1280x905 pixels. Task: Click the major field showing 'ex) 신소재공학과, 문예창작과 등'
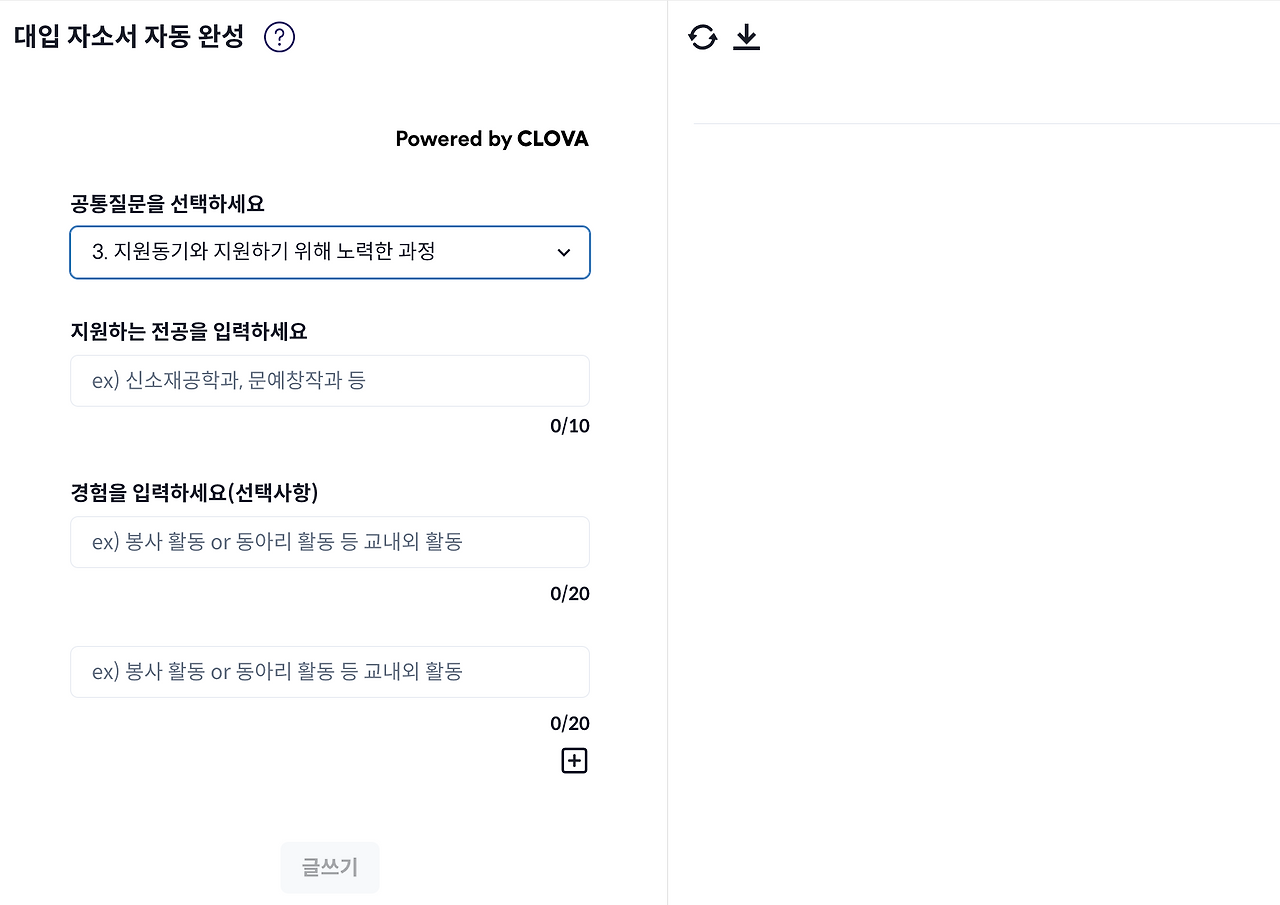pyautogui.click(x=330, y=381)
